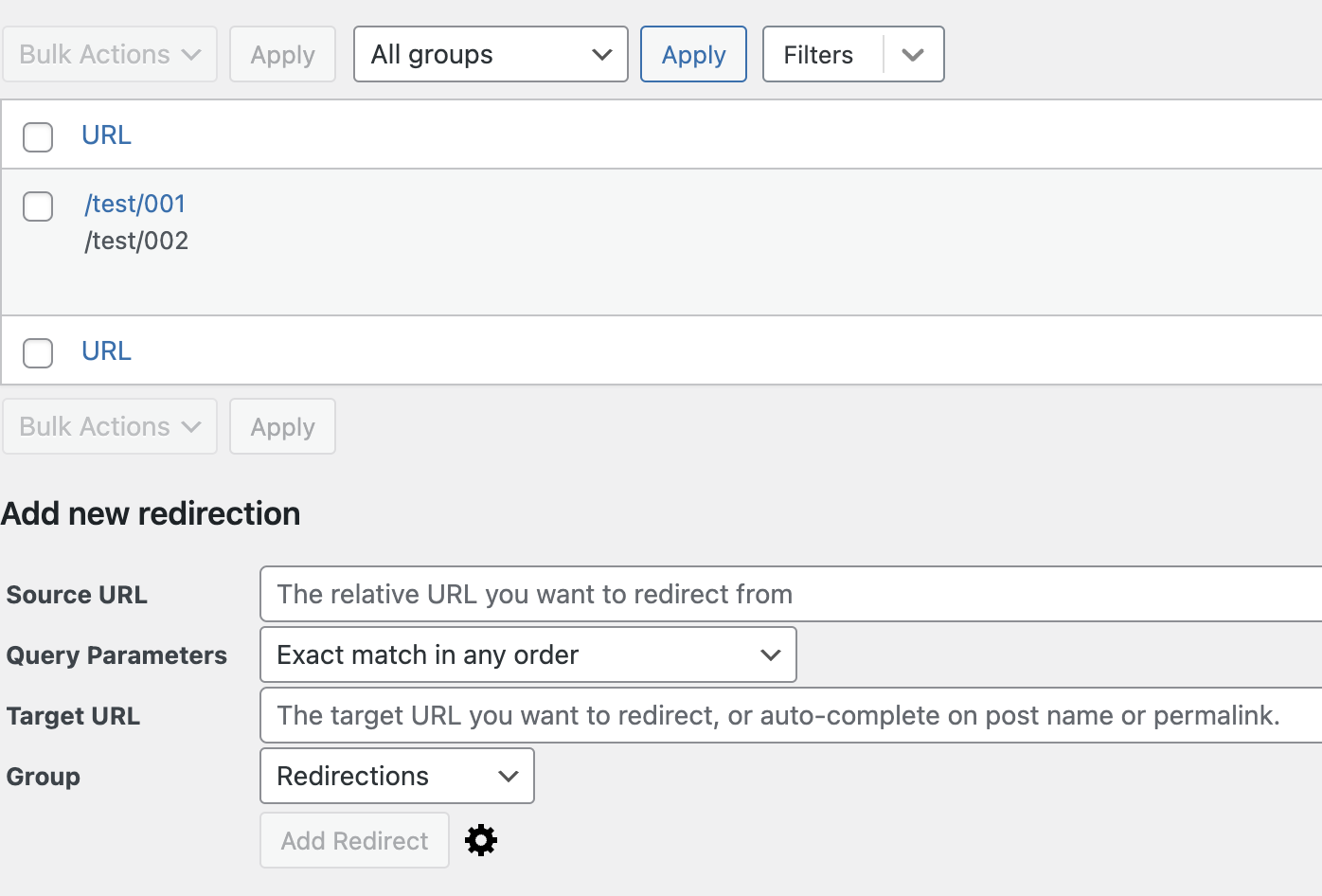Image resolution: width=1322 pixels, height=896 pixels.
Task: Open the gear icon for advanced redirect options
Action: (481, 840)
